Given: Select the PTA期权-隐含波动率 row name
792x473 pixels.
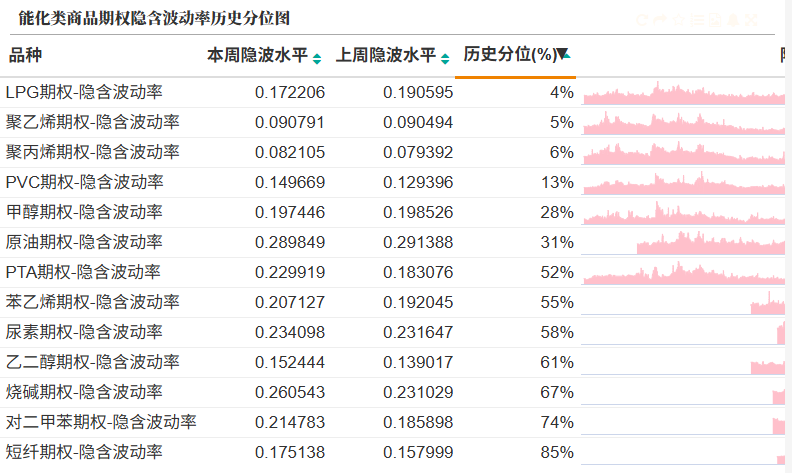Looking at the screenshot, I should [83, 272].
